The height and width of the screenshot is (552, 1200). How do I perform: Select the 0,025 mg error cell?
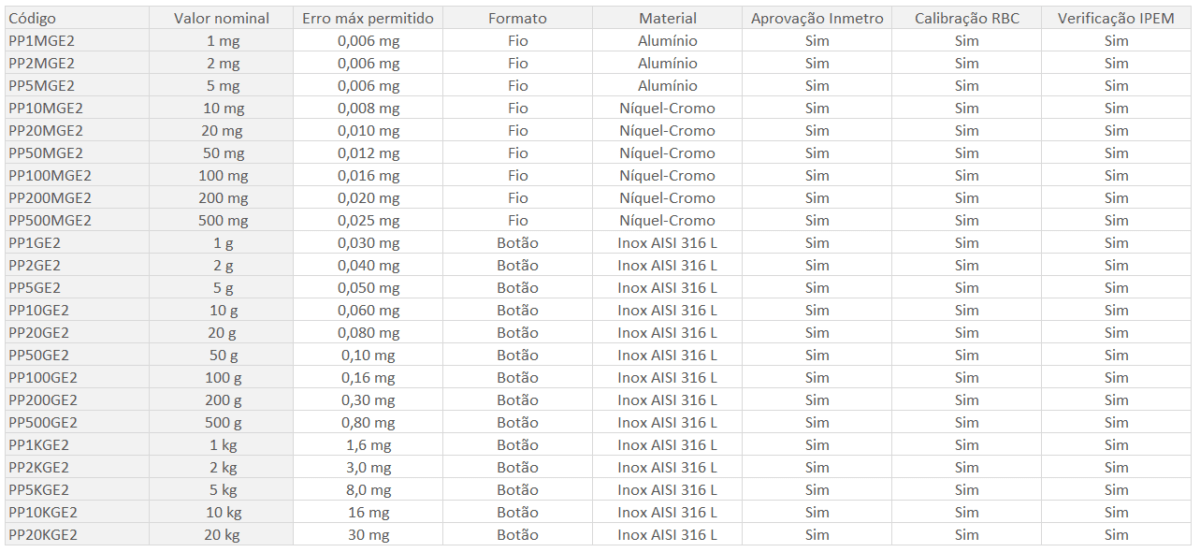pyautogui.click(x=368, y=220)
